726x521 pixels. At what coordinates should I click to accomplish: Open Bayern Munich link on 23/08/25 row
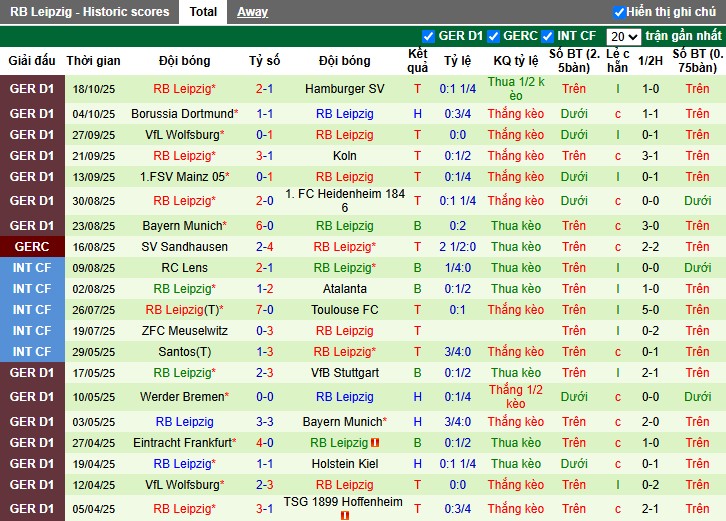pos(184,226)
